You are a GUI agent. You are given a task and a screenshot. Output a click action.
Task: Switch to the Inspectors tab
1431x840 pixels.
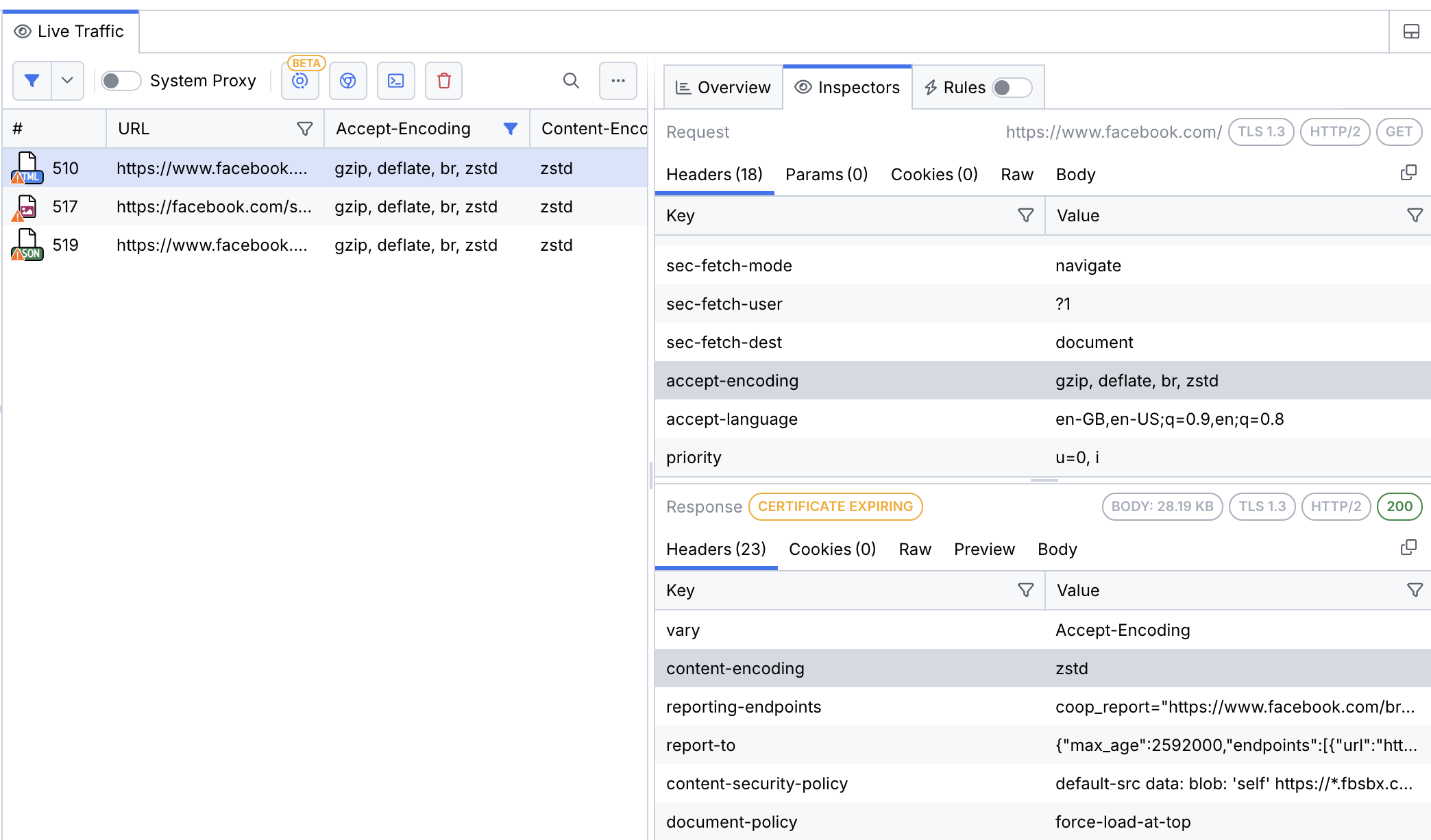847,88
